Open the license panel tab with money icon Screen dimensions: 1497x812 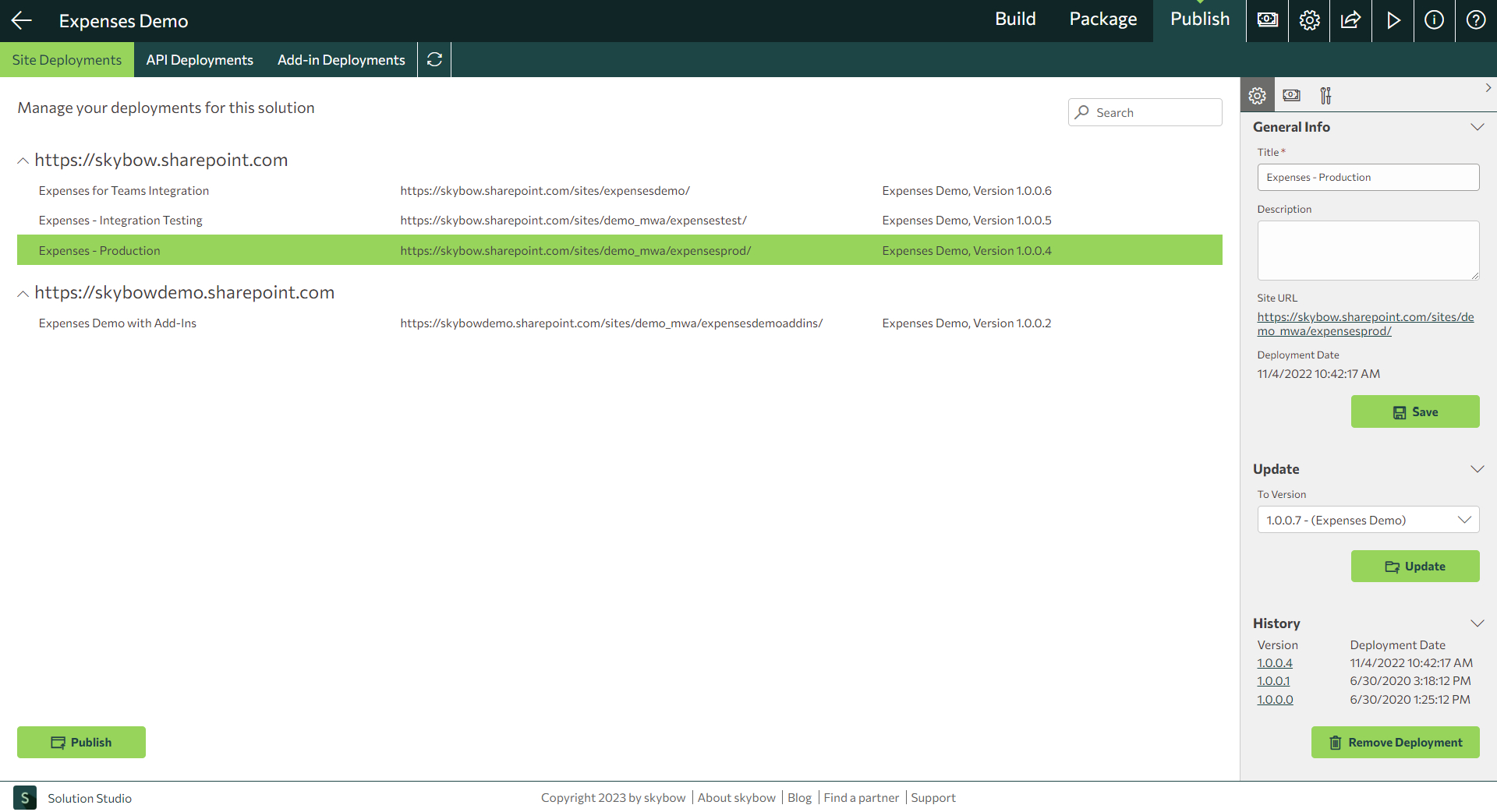click(1291, 95)
